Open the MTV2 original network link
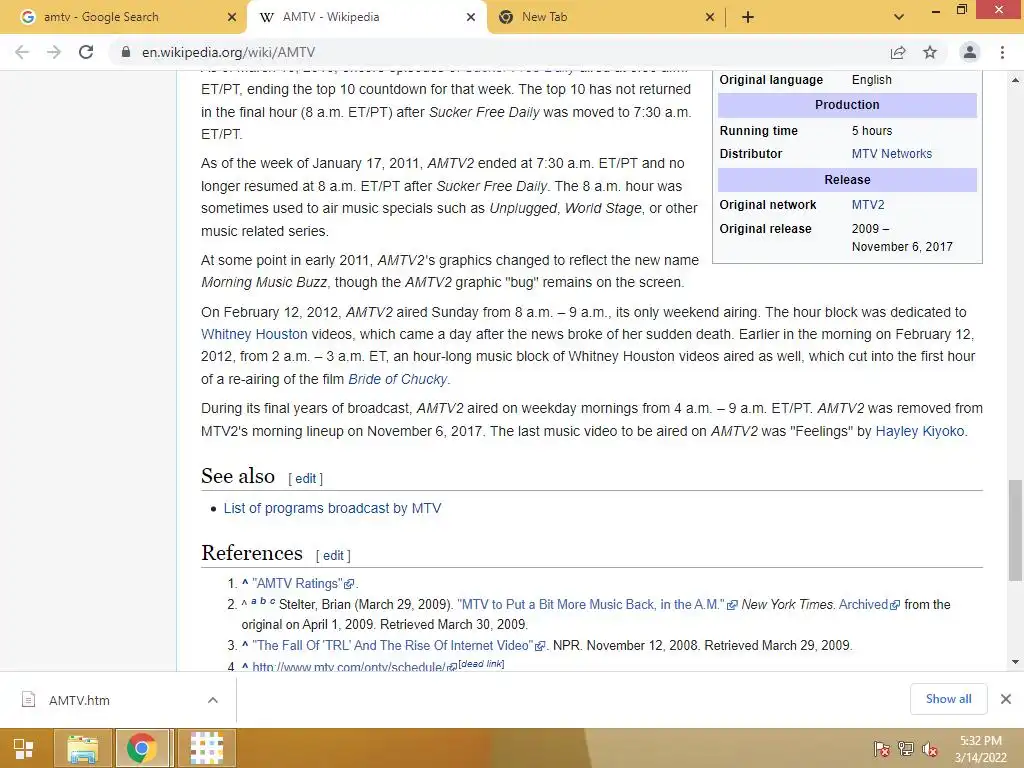 868,205
